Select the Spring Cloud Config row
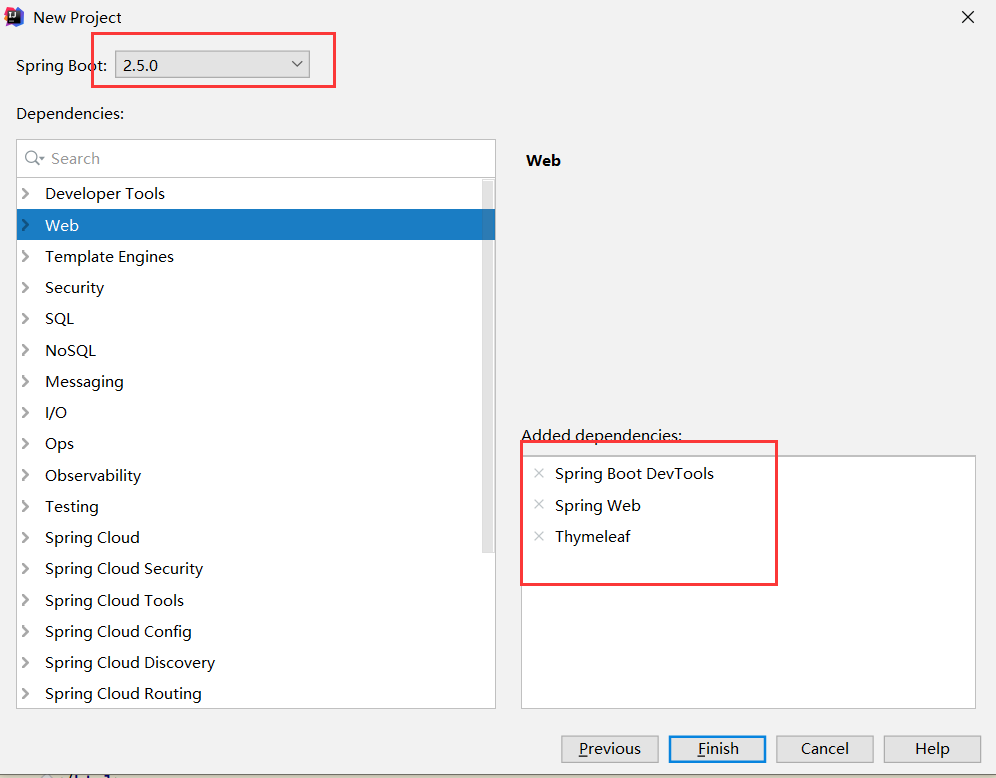Screen dimensions: 996x778 tap(256, 631)
